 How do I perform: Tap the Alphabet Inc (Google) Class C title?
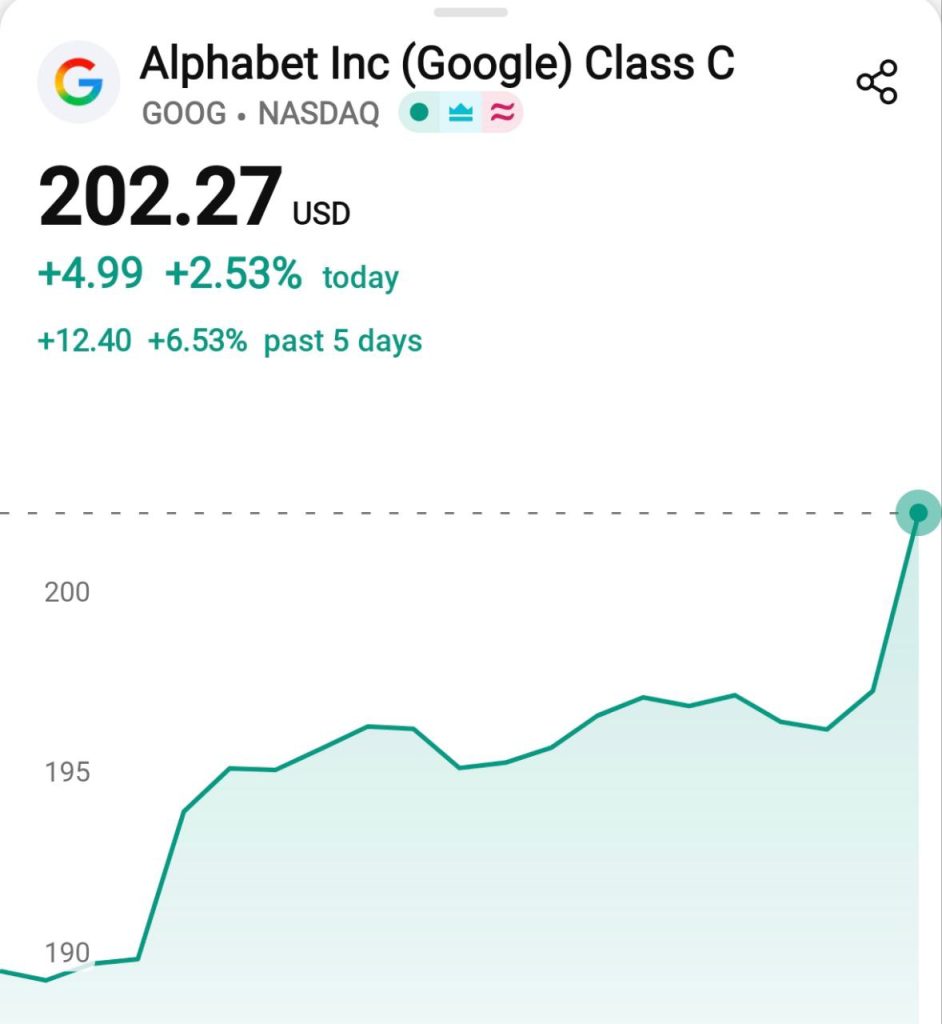[x=437, y=64]
